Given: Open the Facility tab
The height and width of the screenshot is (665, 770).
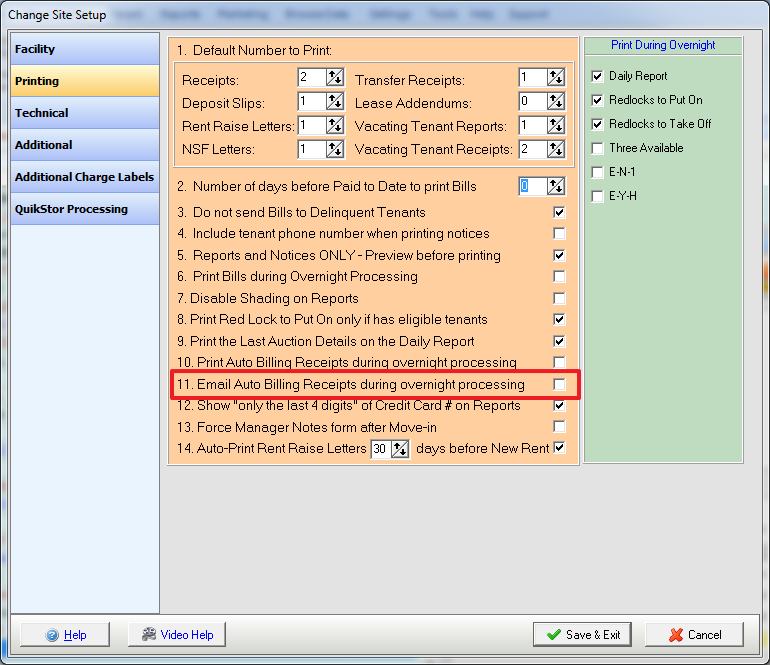Looking at the screenshot, I should pos(85,49).
